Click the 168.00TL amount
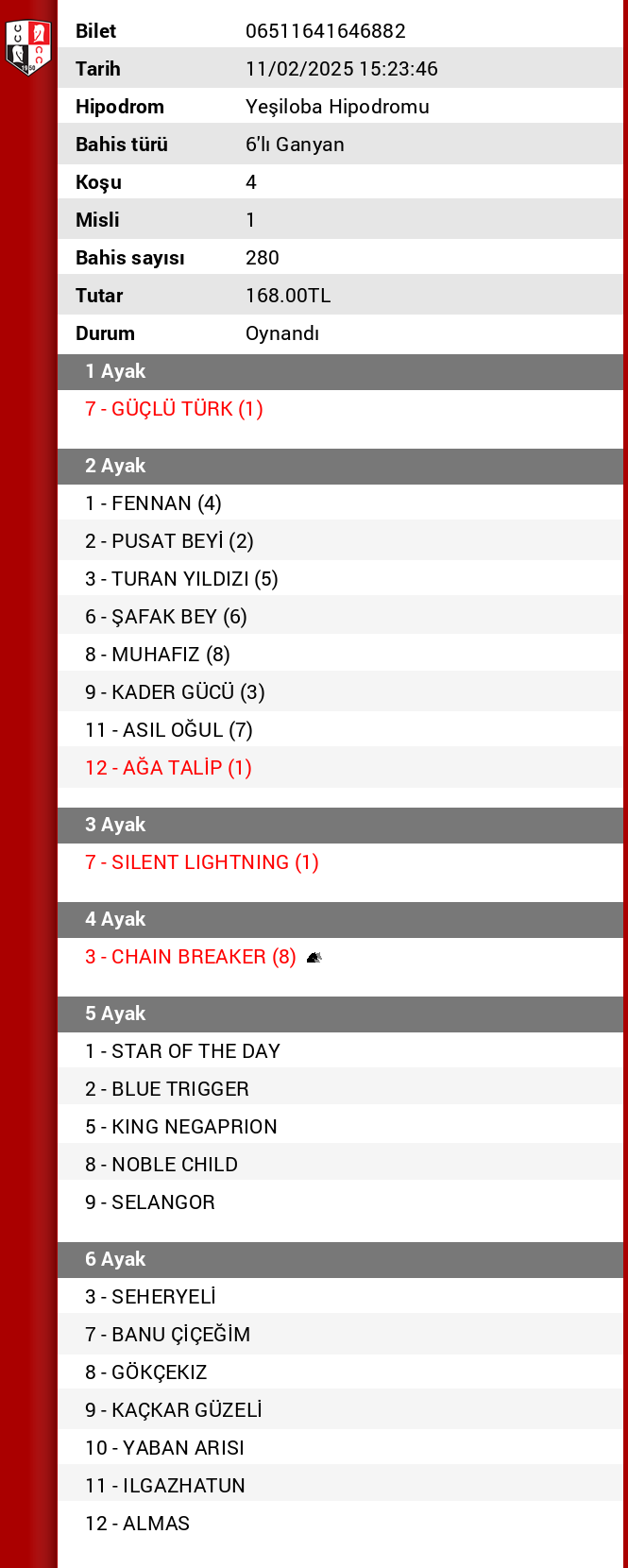 point(288,296)
